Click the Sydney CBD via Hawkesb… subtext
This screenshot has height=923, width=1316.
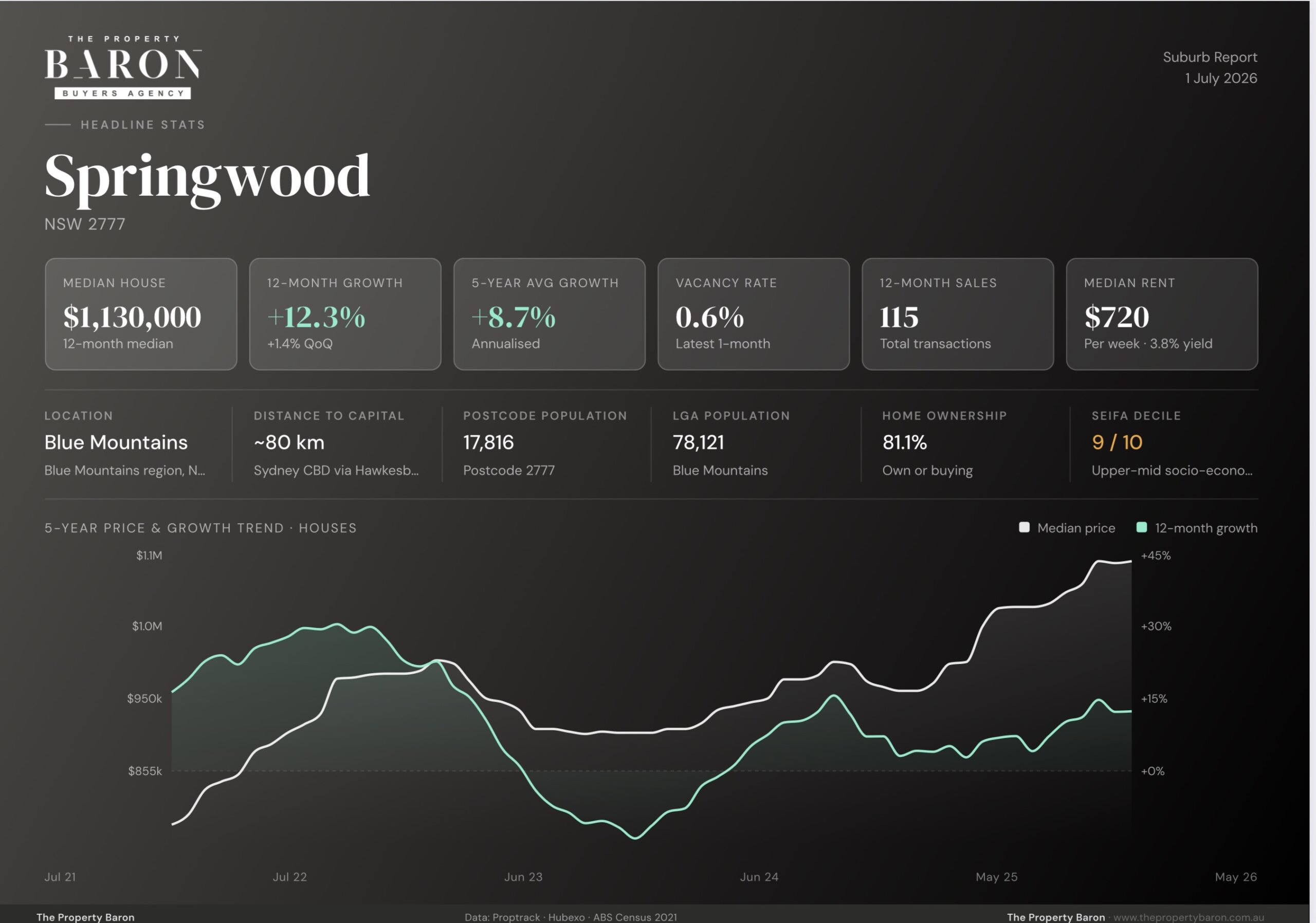tap(336, 470)
